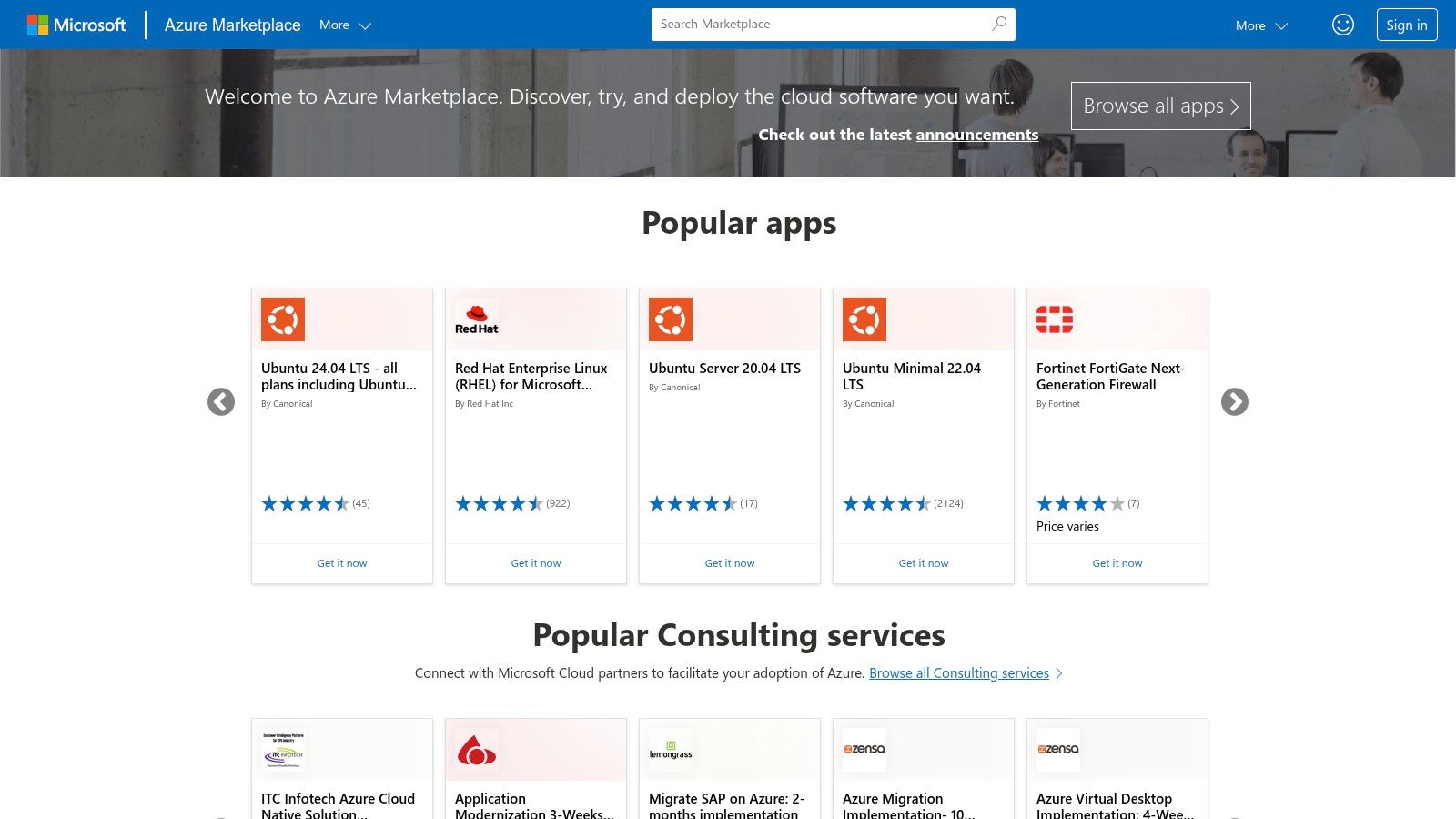Open Red Hat Enterprise Linux title
The height and width of the screenshot is (819, 1456).
[531, 377]
